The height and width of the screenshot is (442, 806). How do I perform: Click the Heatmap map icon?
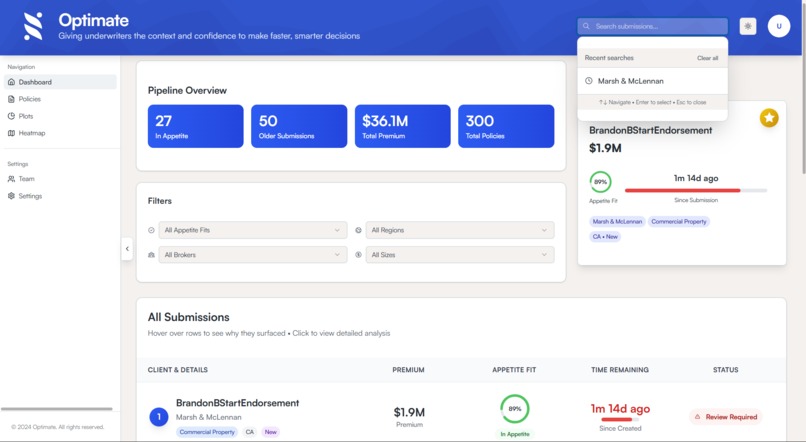(11, 133)
